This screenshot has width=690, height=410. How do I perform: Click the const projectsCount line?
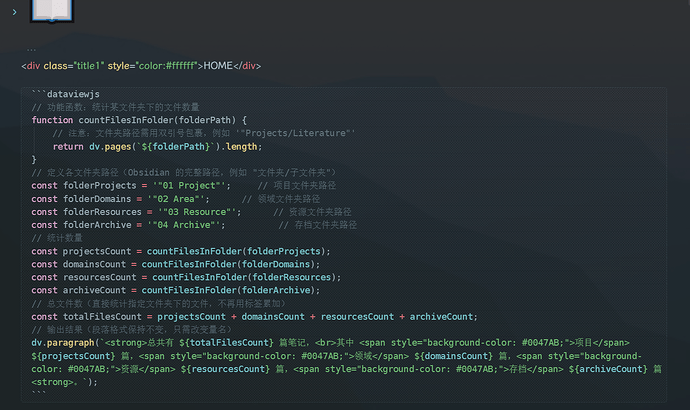point(180,251)
